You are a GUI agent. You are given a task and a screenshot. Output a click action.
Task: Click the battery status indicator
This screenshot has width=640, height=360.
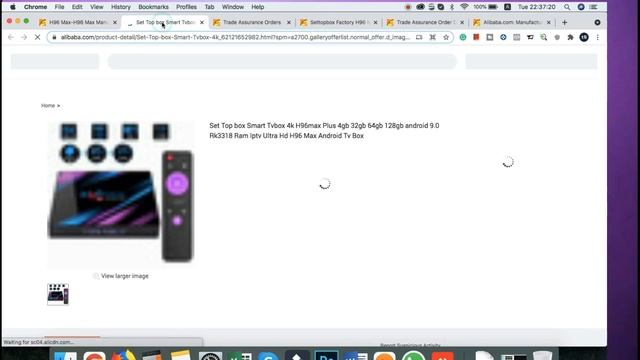tap(486, 7)
